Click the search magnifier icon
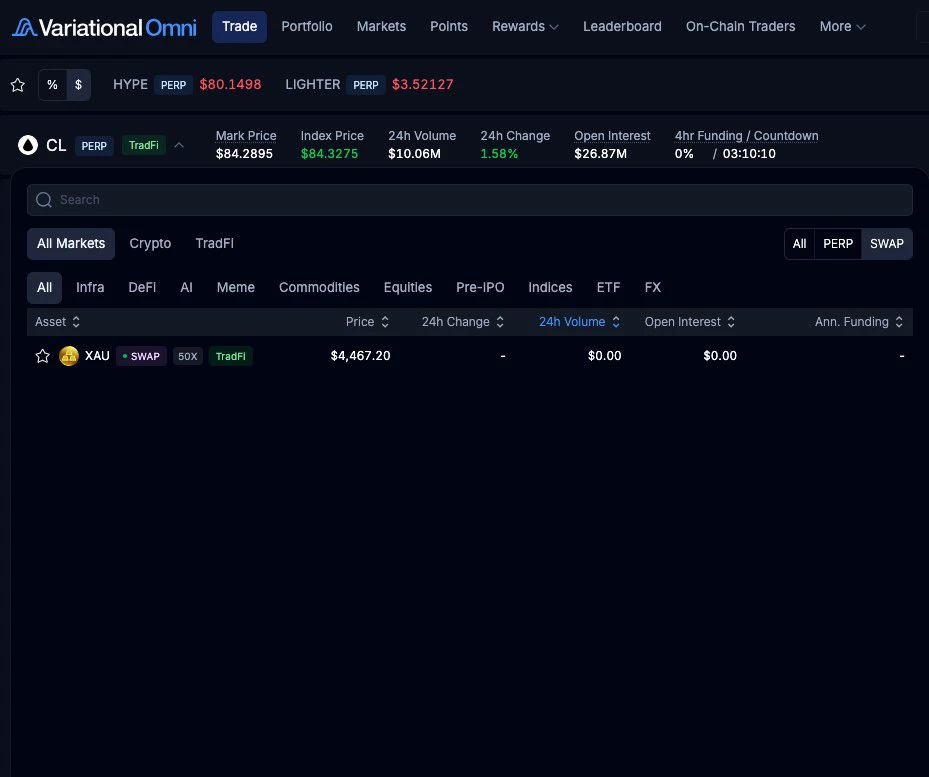The height and width of the screenshot is (777, 929). point(44,200)
